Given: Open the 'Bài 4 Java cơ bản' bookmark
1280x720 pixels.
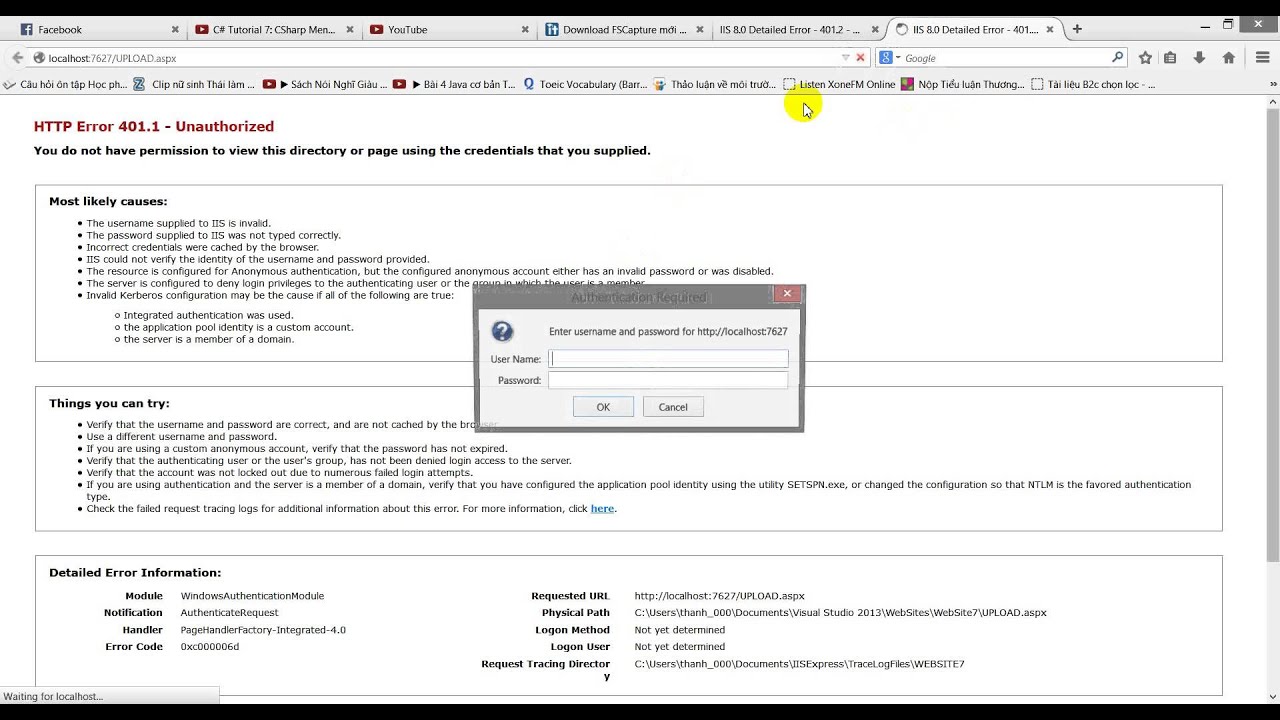Looking at the screenshot, I should pos(455,85).
